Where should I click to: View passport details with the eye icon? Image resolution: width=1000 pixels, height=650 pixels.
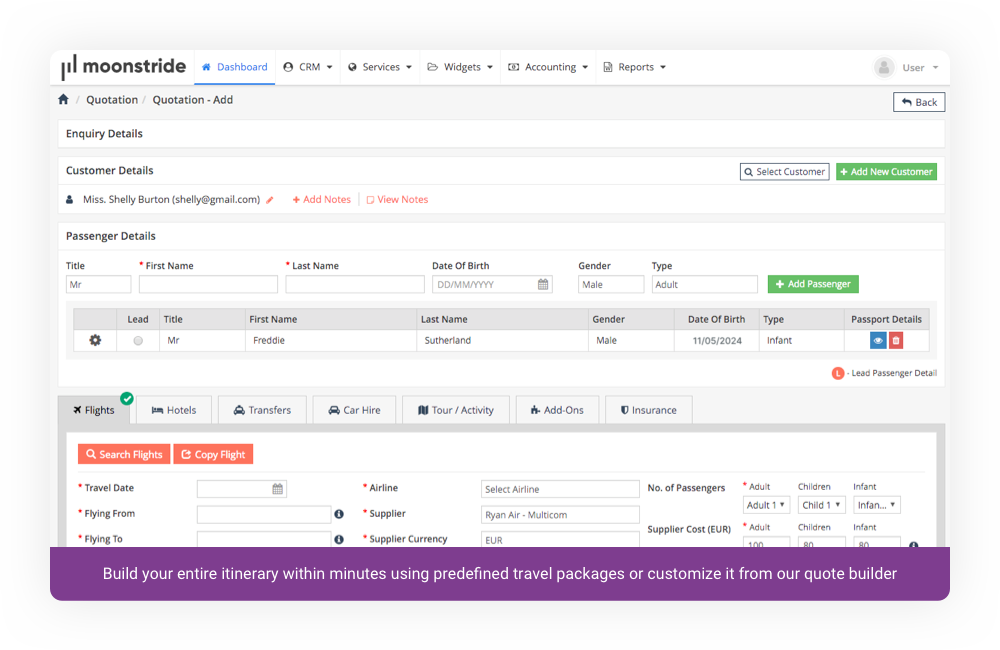[878, 341]
